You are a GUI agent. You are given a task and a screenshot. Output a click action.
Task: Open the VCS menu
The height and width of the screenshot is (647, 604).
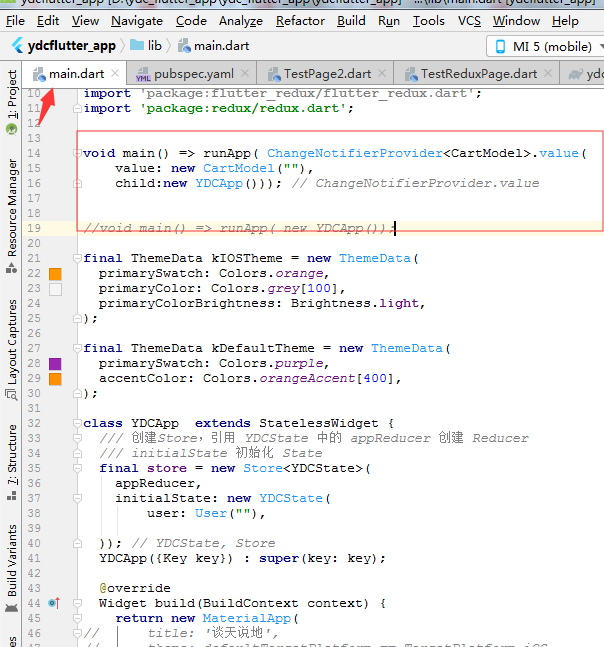tap(470, 21)
